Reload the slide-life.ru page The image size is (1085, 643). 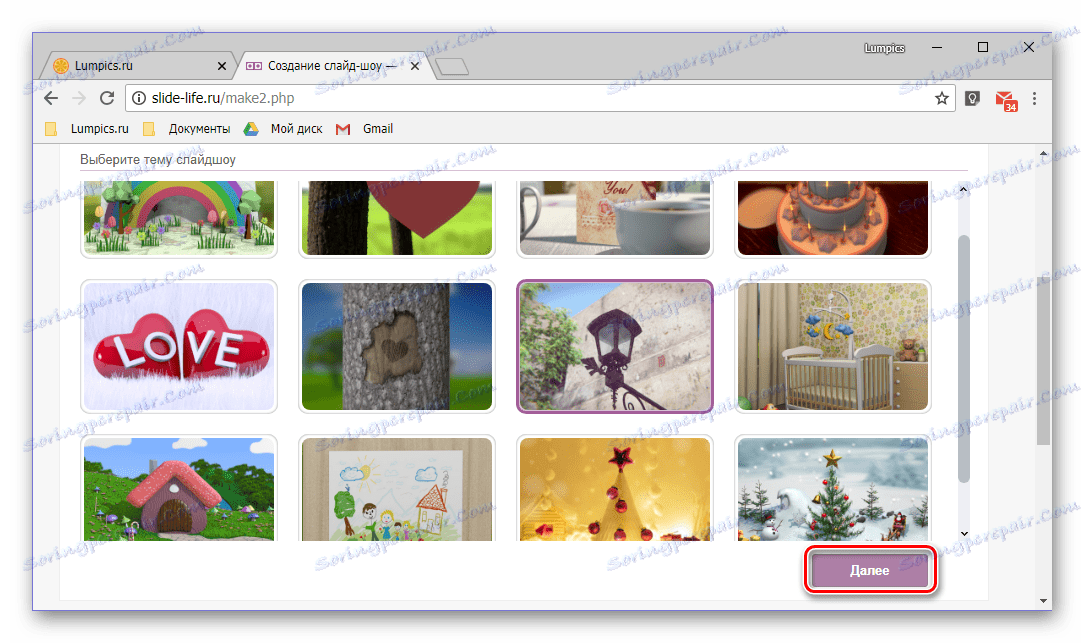[107, 98]
